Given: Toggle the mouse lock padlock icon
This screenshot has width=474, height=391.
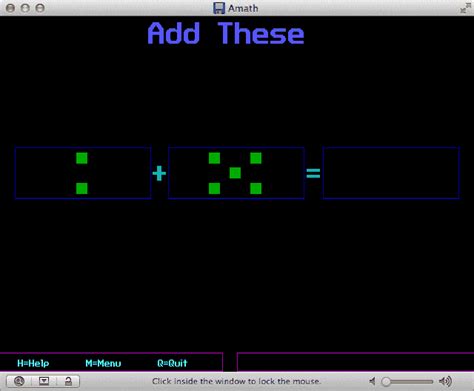Looking at the screenshot, I should click(x=68, y=381).
